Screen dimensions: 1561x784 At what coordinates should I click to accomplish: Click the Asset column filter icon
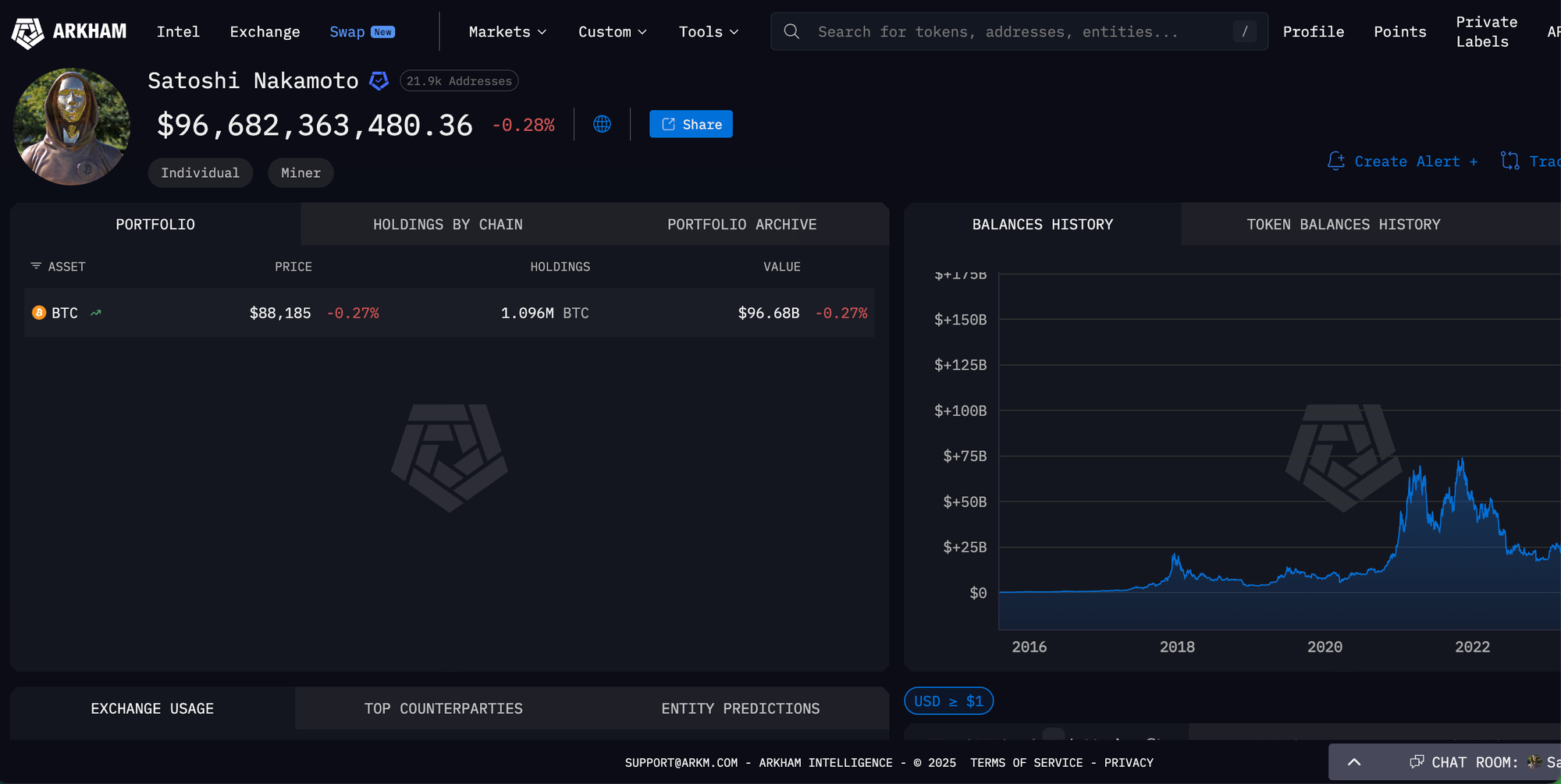click(36, 266)
